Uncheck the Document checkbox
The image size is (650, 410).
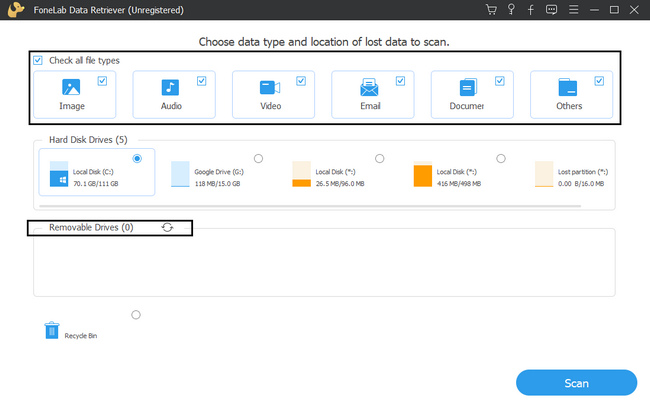[x=500, y=81]
